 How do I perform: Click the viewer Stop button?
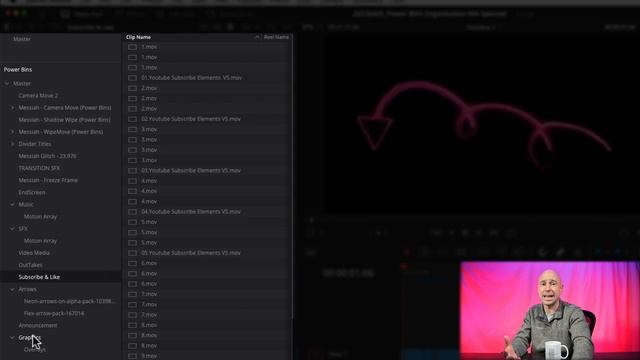465,233
